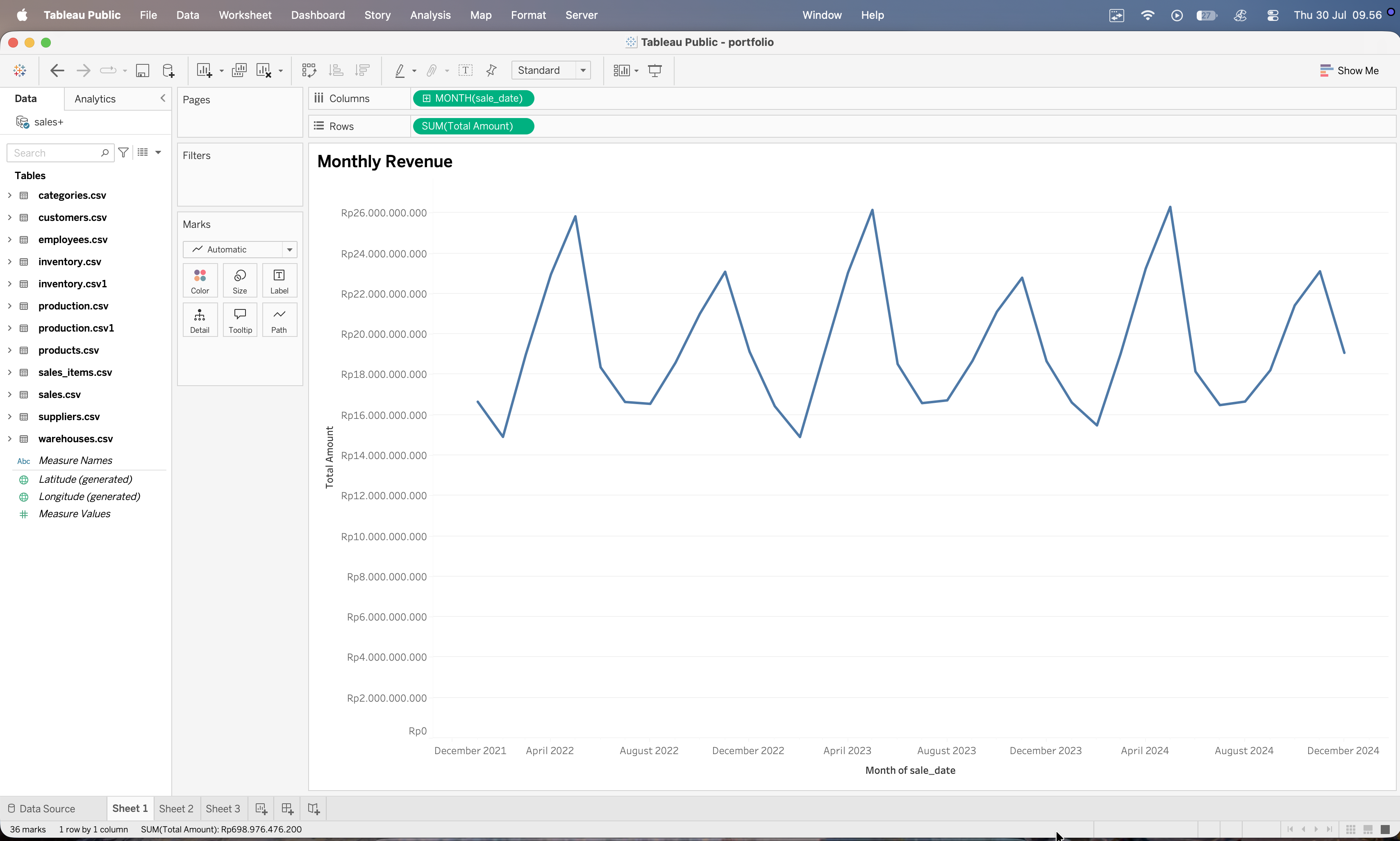Click the New Worksheet toolbar icon
This screenshot has width=1400, height=841.
pos(204,70)
